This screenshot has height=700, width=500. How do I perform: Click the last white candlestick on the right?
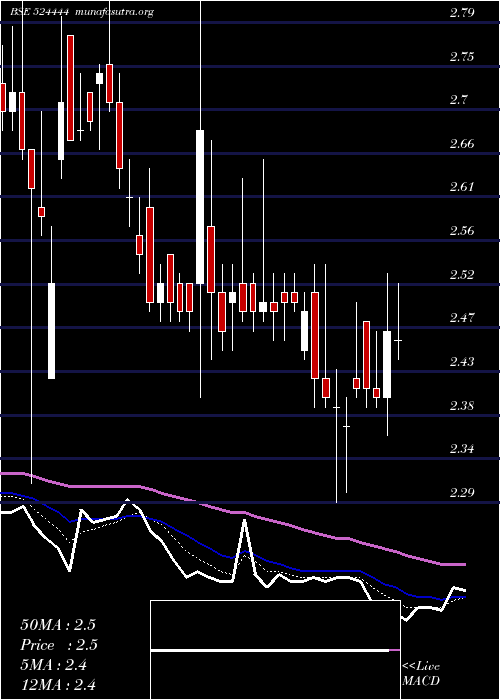point(387,364)
